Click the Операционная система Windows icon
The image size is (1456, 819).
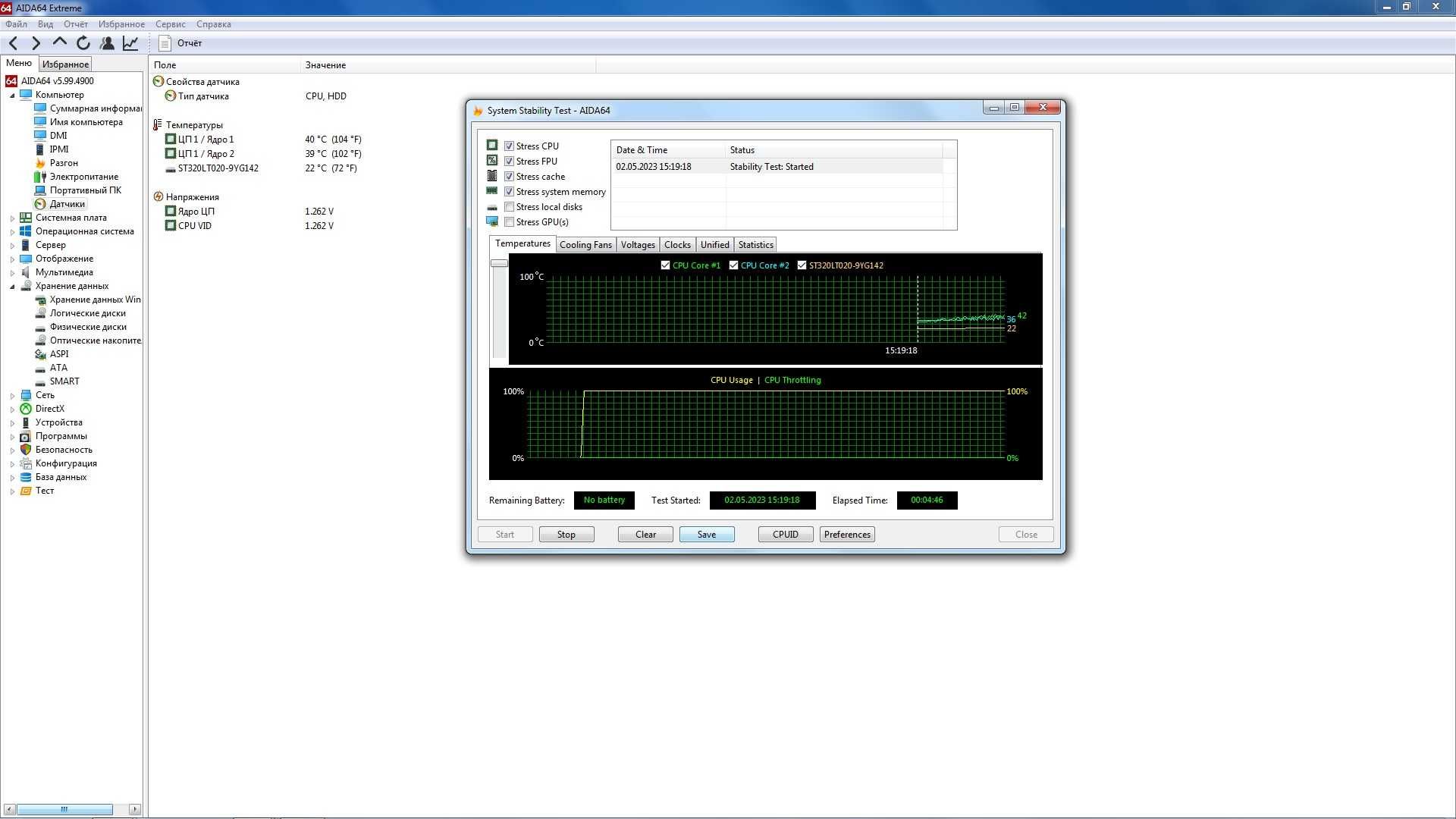coord(26,231)
